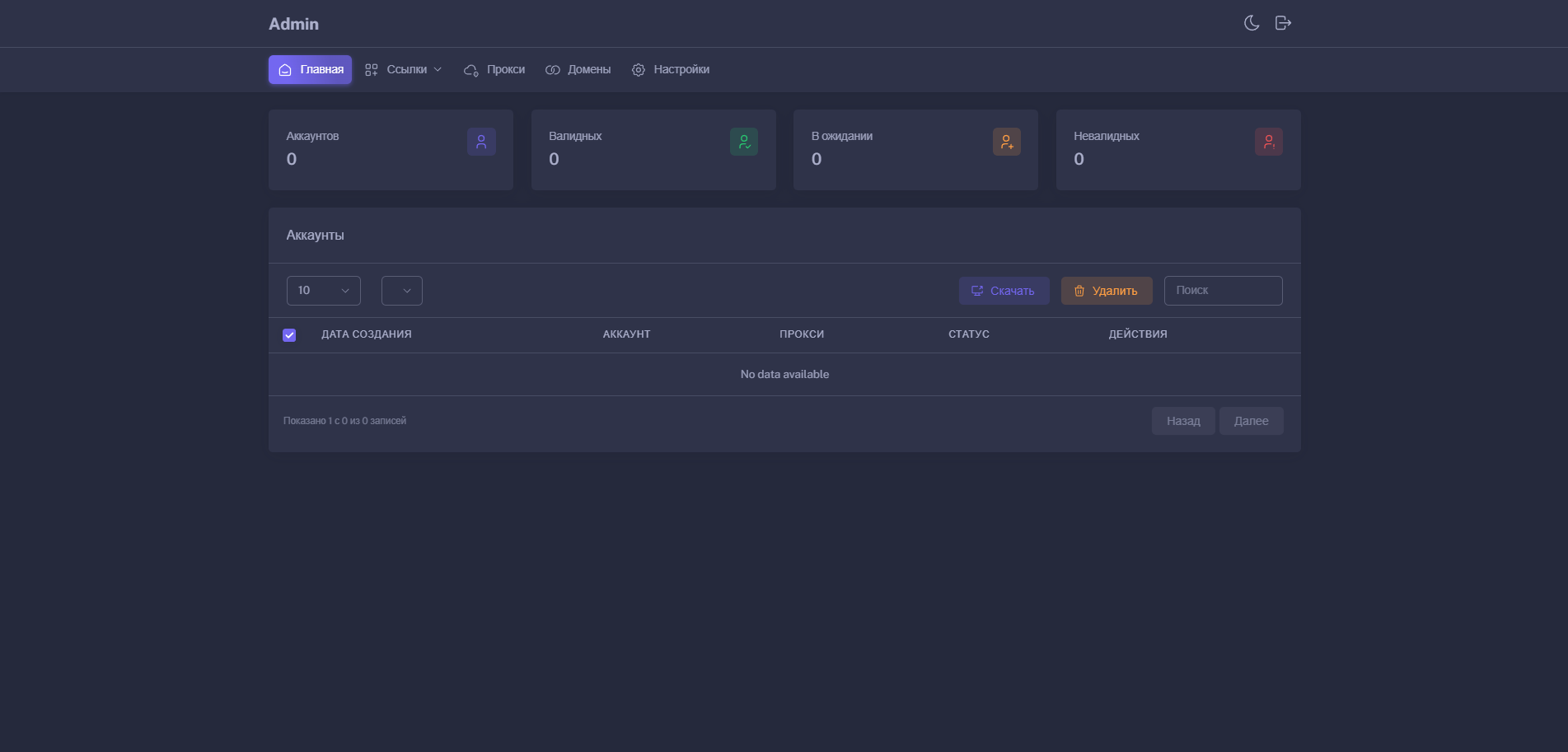Open the Домены tab
Image resolution: width=1568 pixels, height=752 pixels.
tap(578, 70)
